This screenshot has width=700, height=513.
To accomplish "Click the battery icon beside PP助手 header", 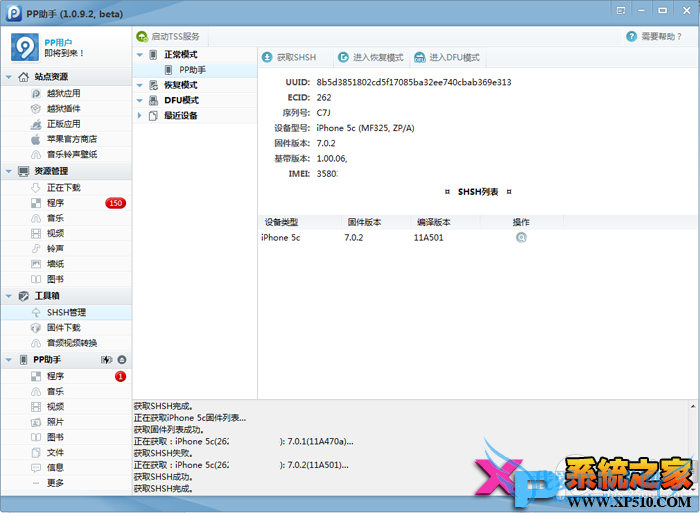I will (x=106, y=359).
